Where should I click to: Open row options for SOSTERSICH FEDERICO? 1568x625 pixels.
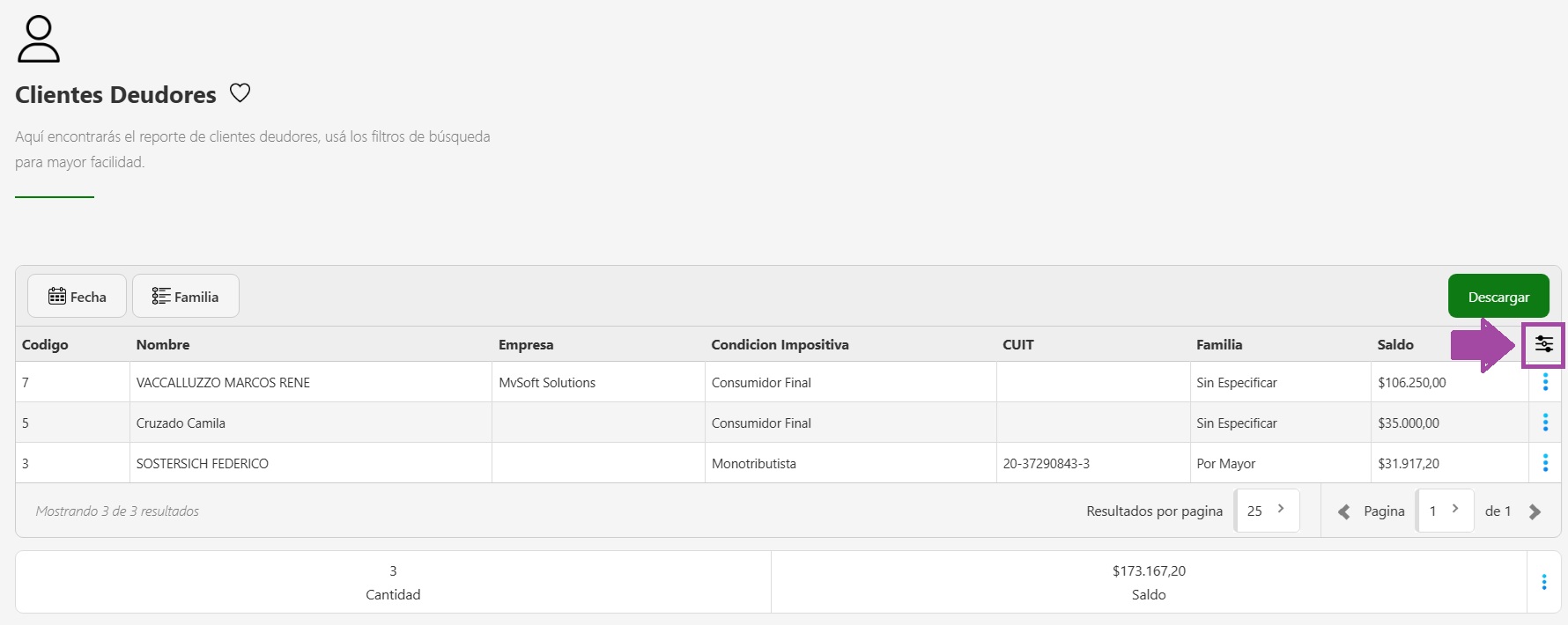point(1545,463)
